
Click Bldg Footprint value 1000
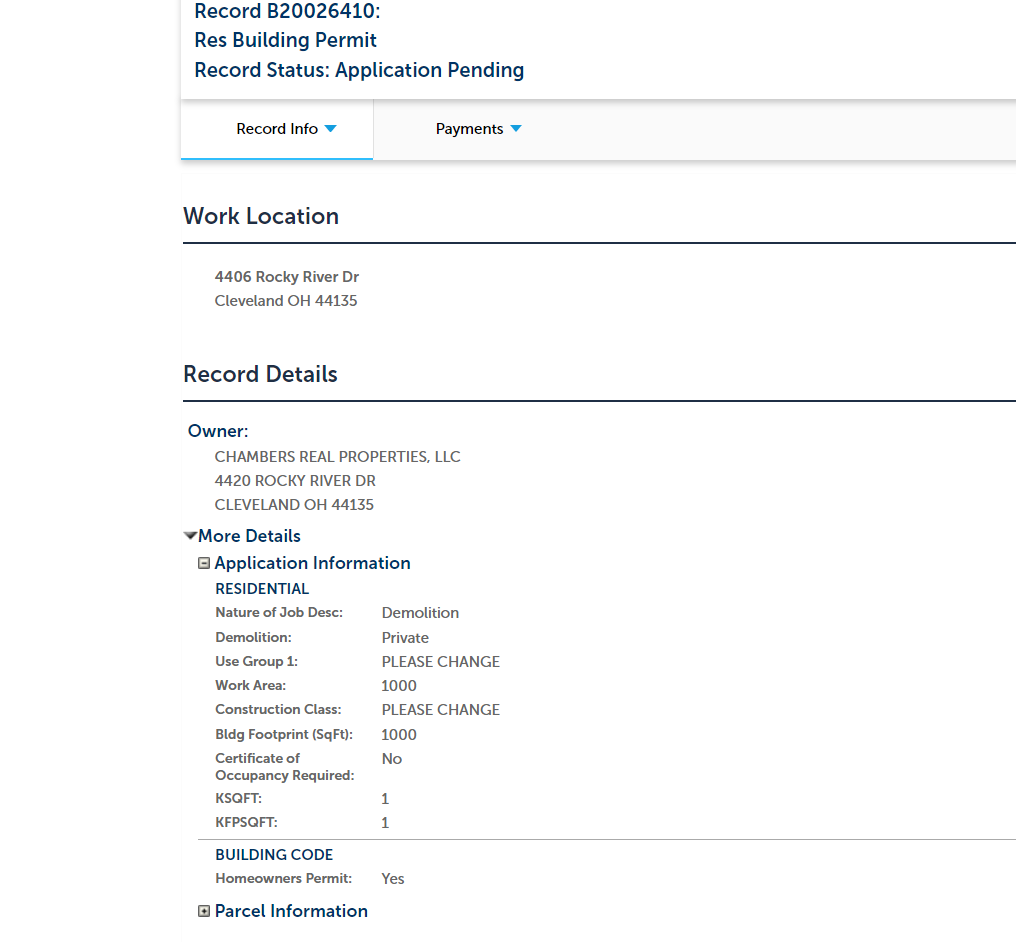click(x=398, y=735)
